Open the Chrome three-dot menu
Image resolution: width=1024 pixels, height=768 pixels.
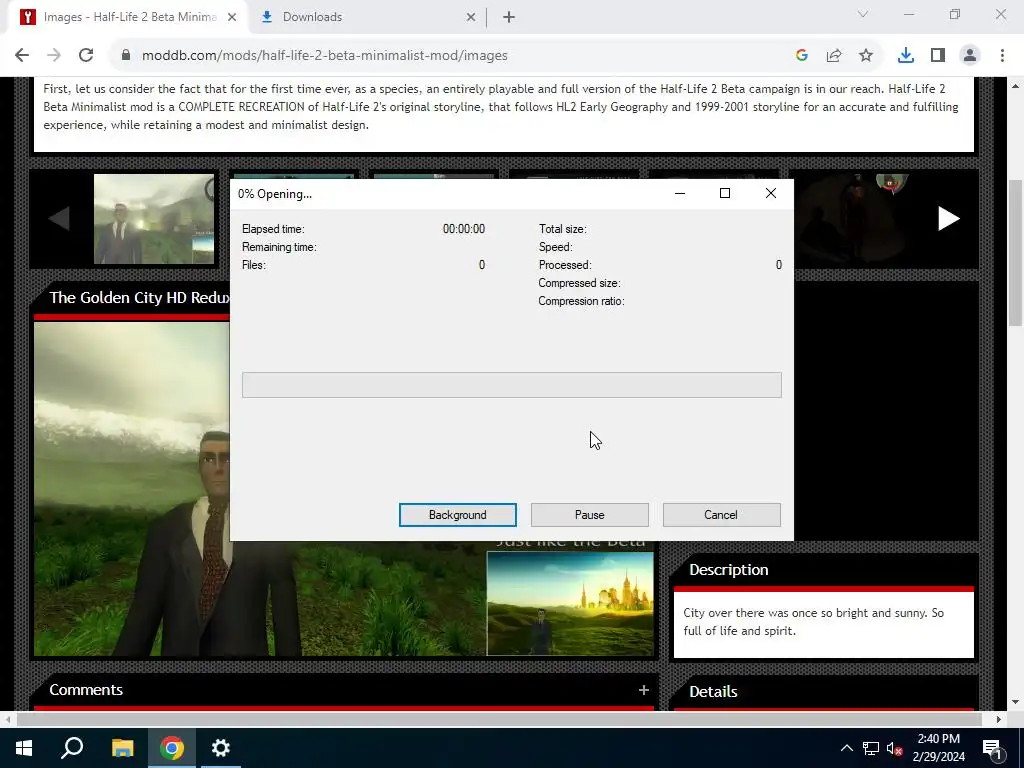tap(1002, 56)
